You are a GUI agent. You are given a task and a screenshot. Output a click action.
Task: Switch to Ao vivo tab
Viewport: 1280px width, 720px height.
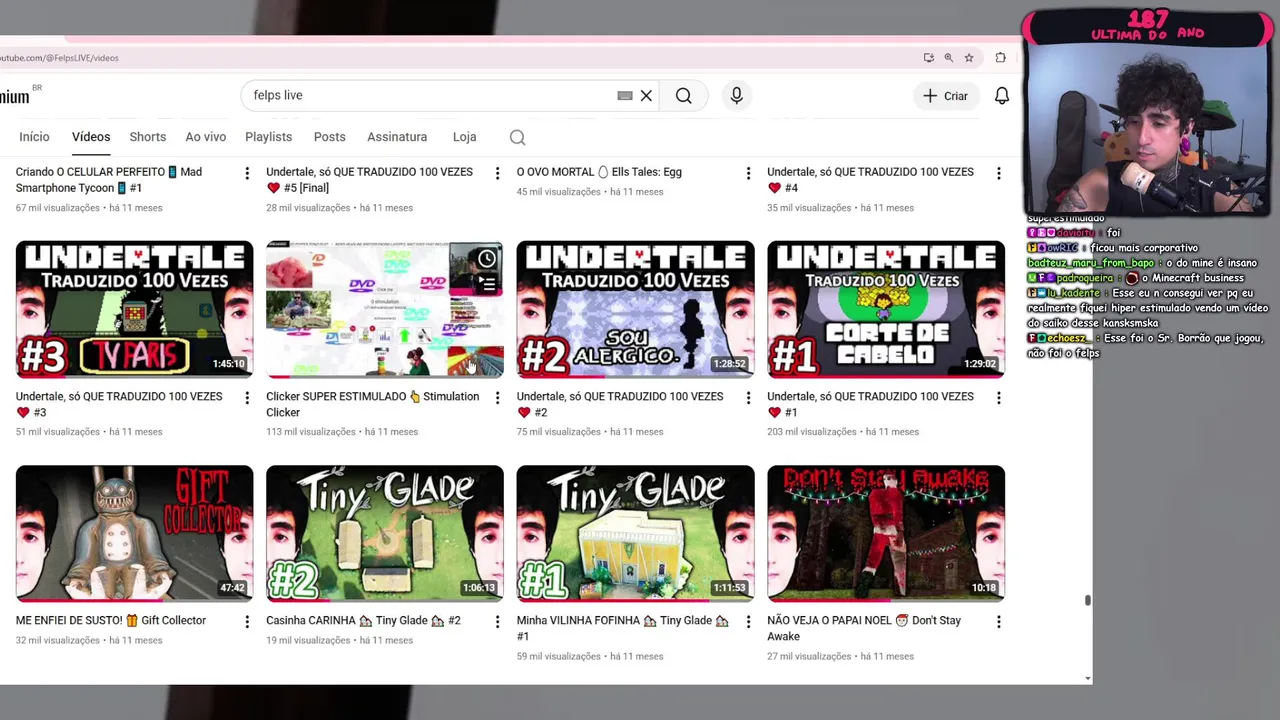(x=205, y=137)
